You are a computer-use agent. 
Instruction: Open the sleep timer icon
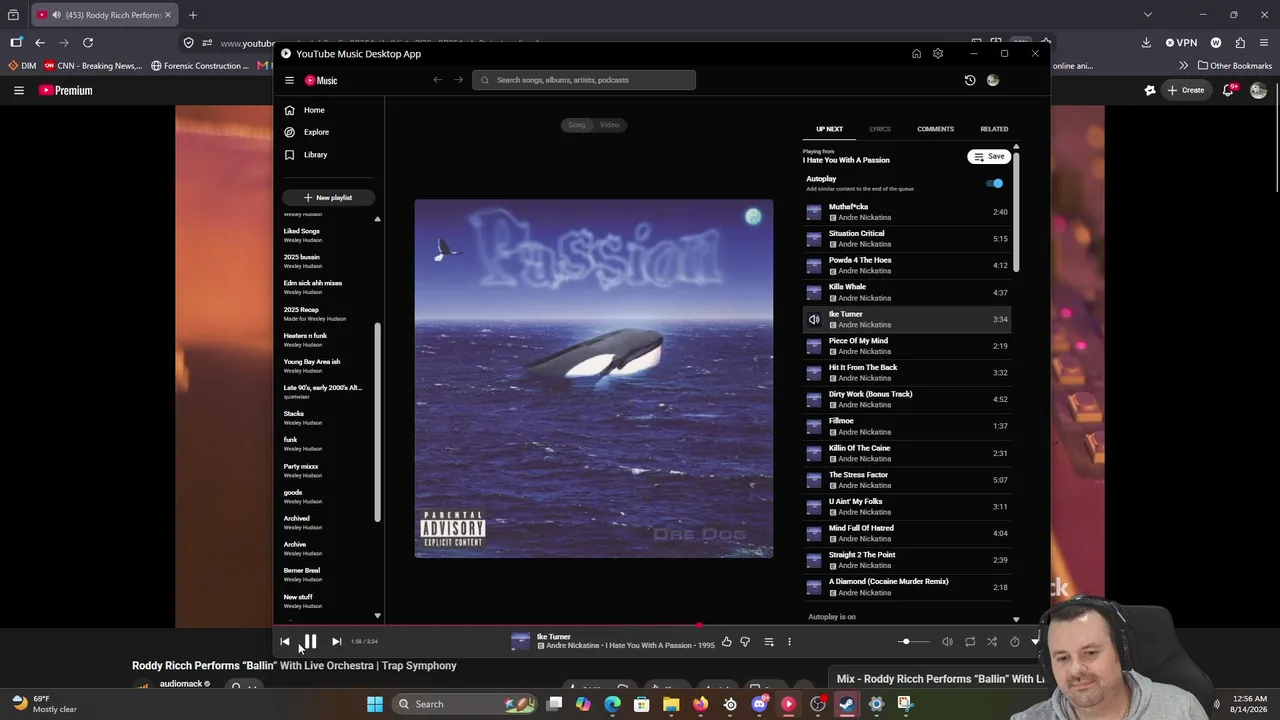1014,642
